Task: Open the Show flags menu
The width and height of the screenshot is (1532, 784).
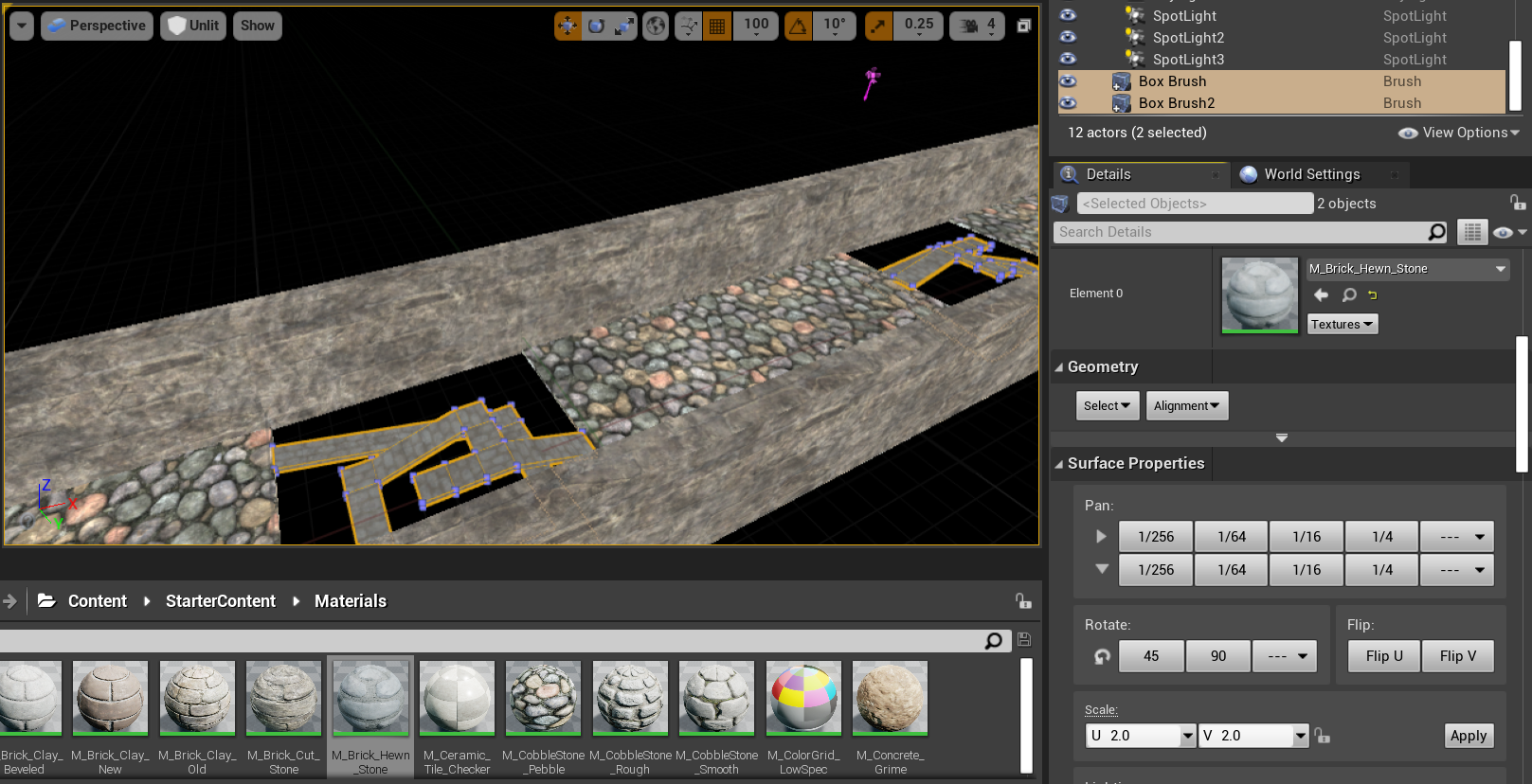Action: coord(257,26)
